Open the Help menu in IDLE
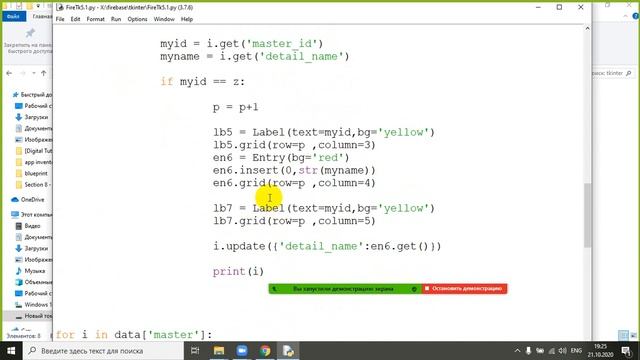The width and height of the screenshot is (640, 360). click(187, 19)
